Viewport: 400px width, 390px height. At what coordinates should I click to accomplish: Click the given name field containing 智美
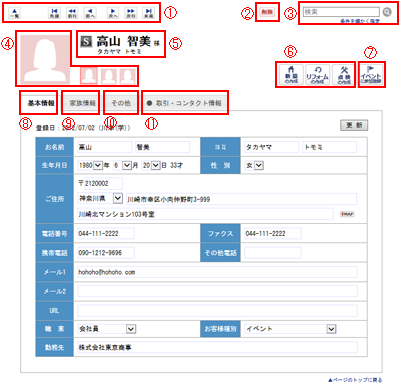point(162,147)
